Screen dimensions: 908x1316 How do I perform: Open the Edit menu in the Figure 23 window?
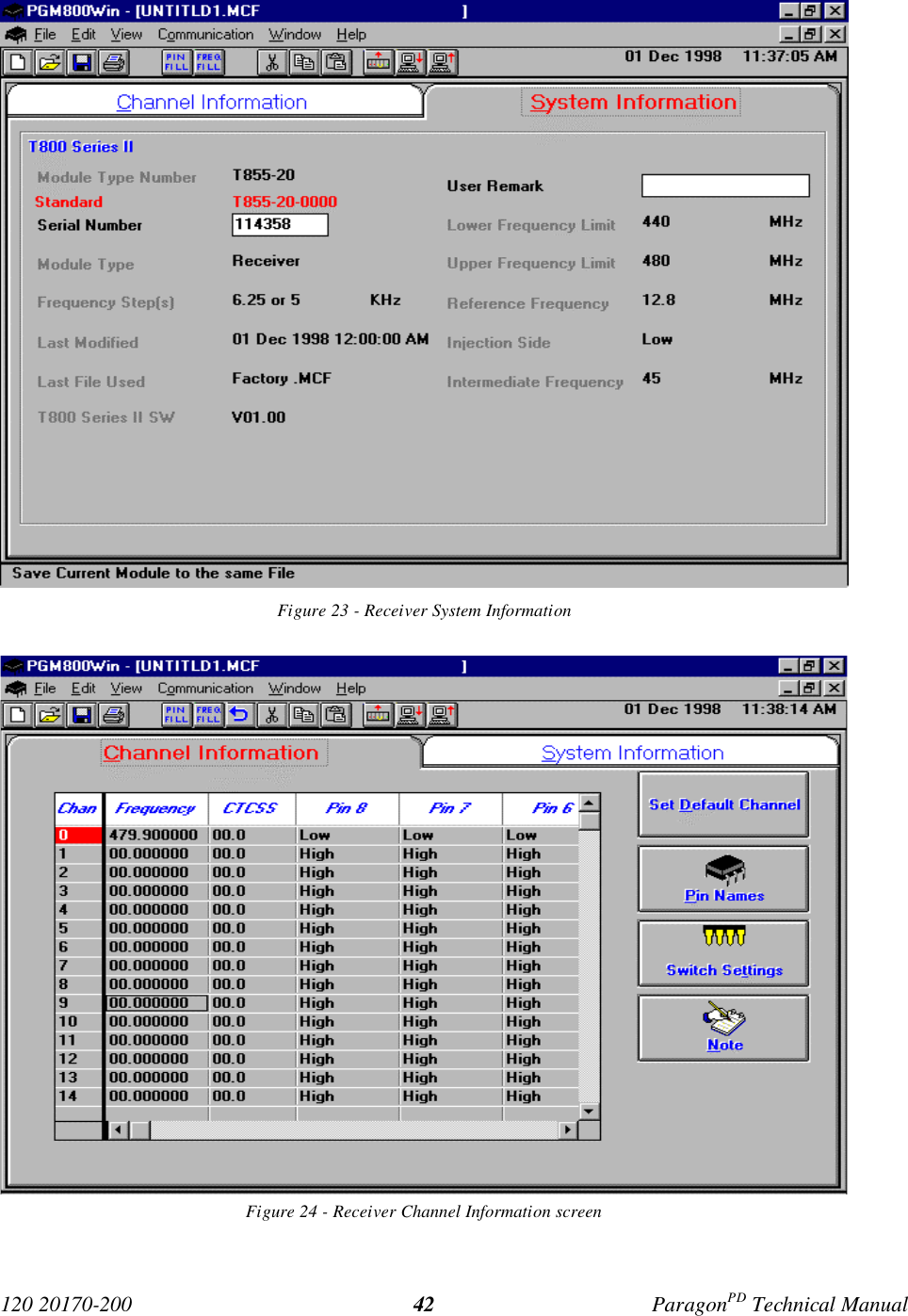coord(84,35)
